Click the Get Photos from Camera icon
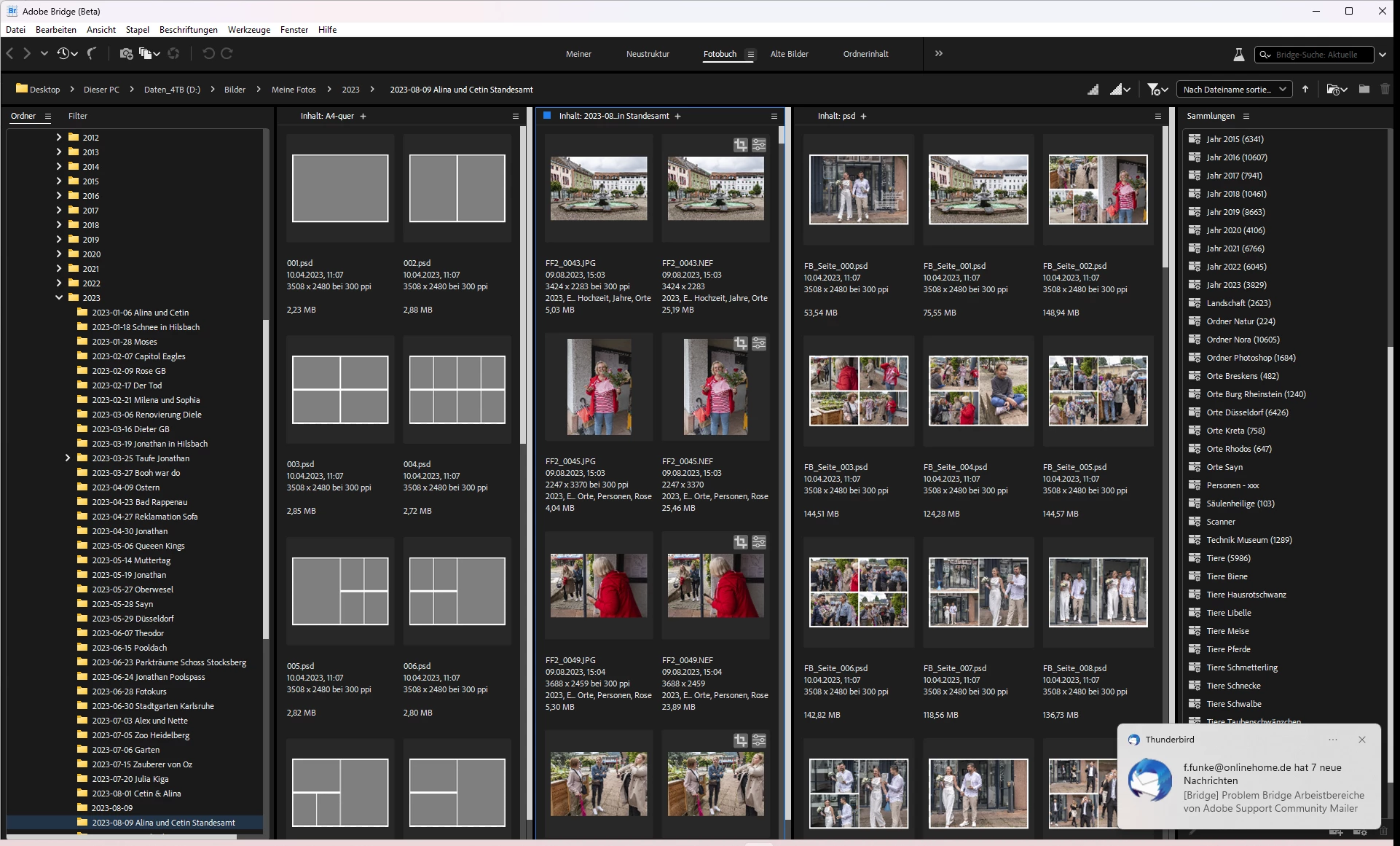The height and width of the screenshot is (846, 1400). coord(126,54)
